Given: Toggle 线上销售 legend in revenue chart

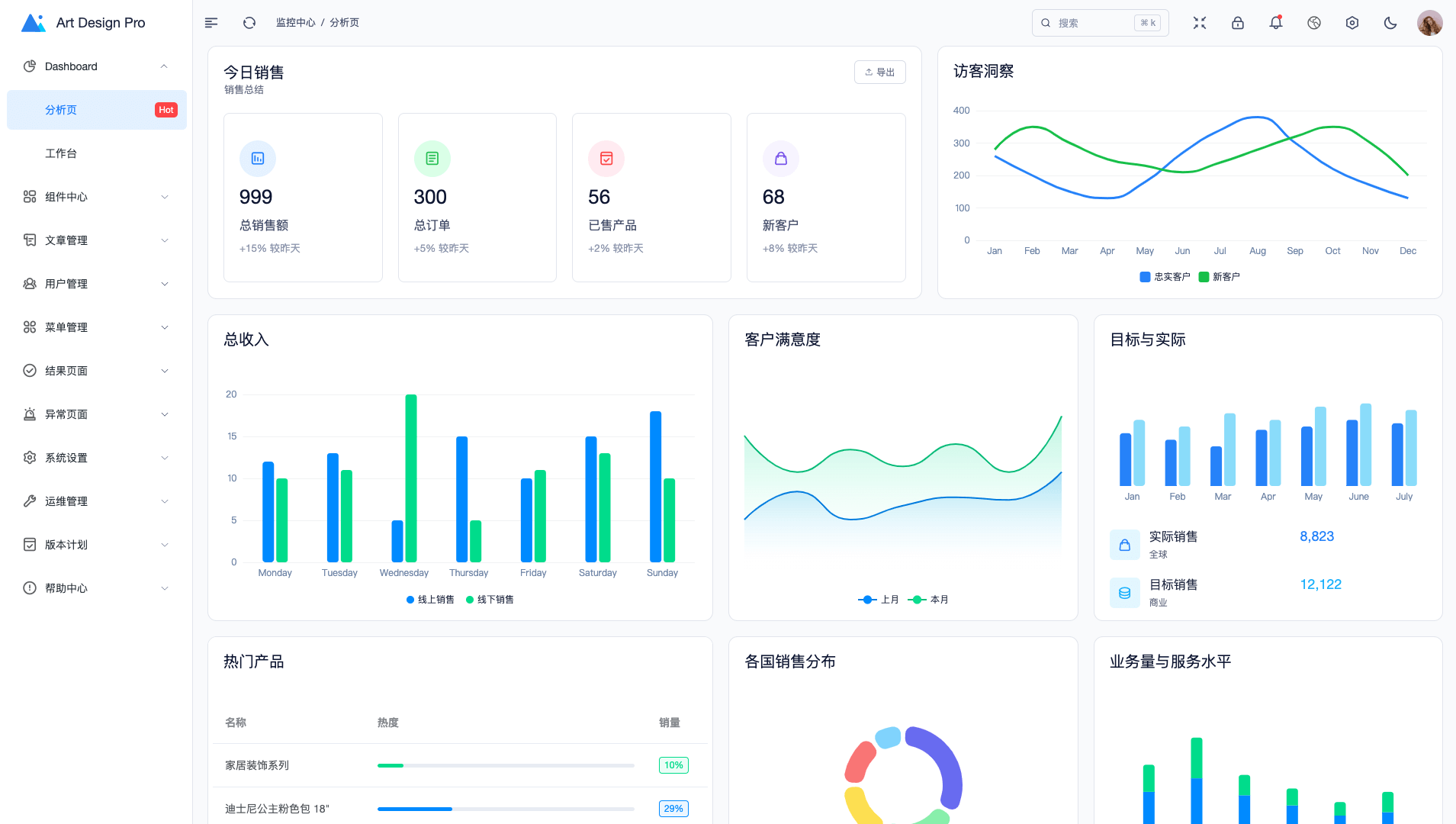Looking at the screenshot, I should pos(430,600).
